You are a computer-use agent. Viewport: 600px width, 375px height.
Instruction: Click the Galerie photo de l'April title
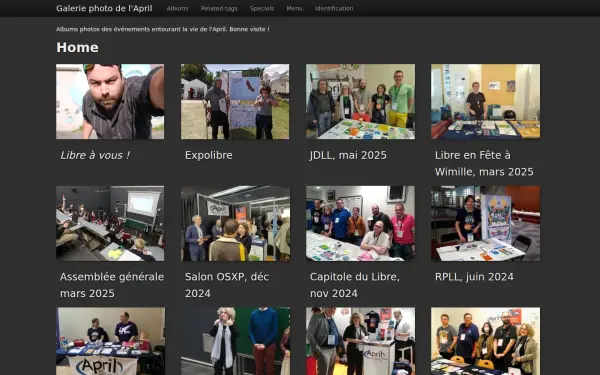(104, 8)
